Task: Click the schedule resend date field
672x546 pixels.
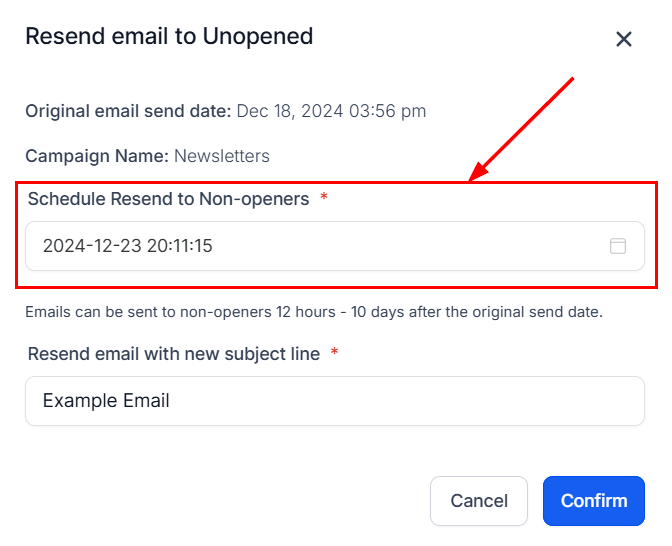Action: pos(320,246)
